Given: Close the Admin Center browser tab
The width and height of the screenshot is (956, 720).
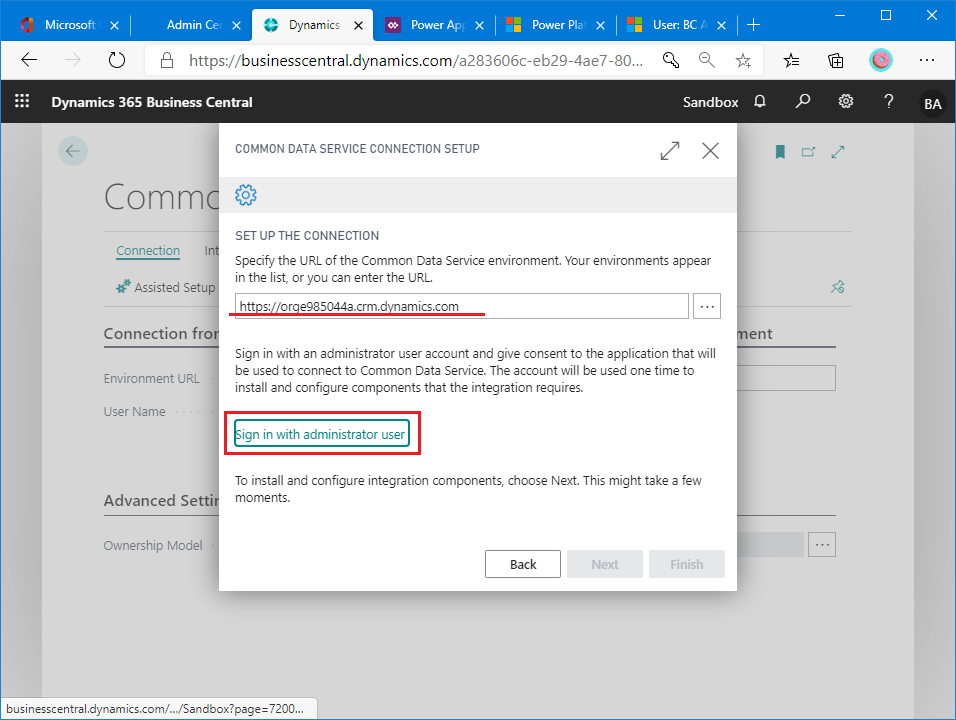Looking at the screenshot, I should [237, 26].
